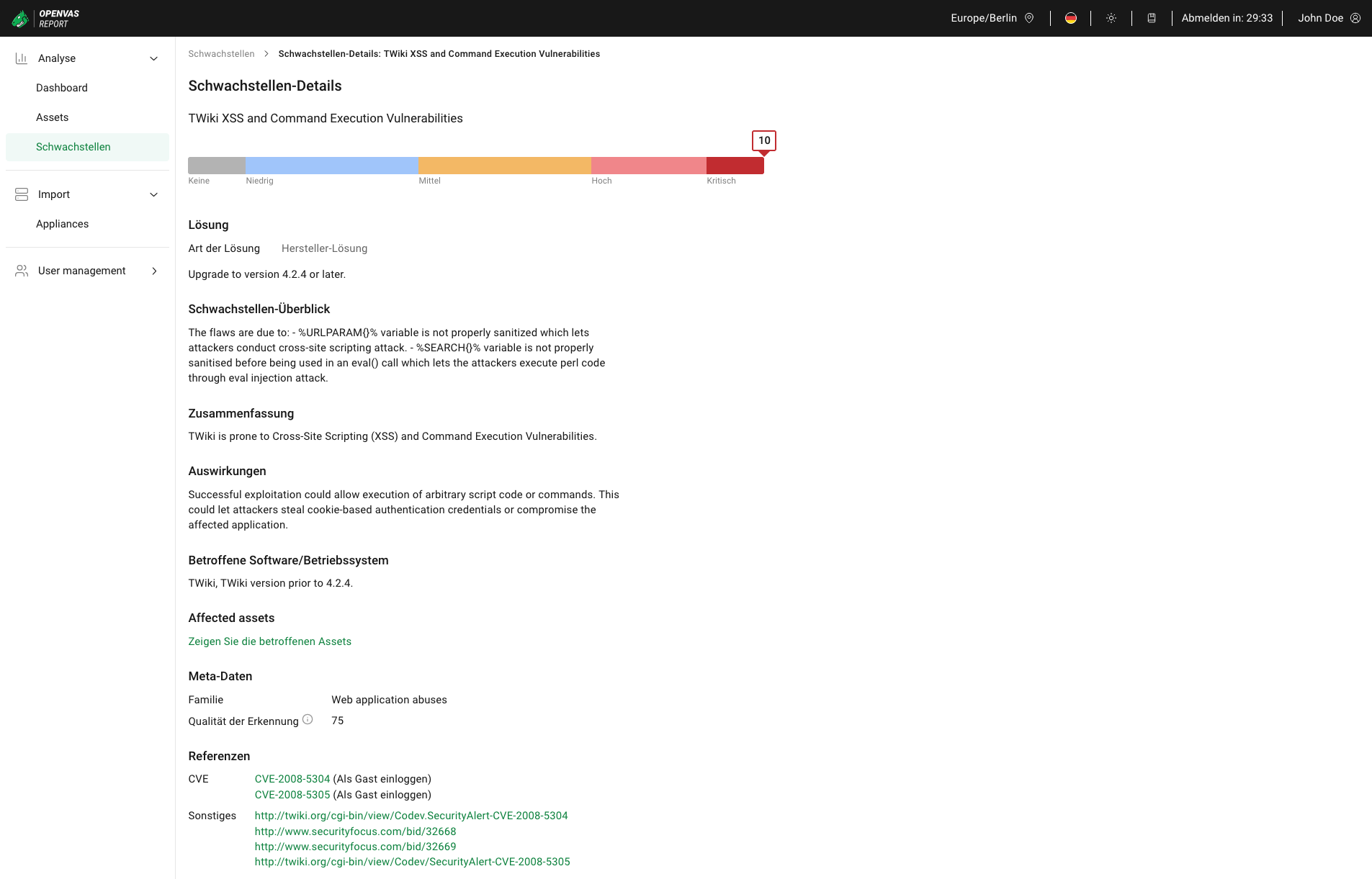Collapse the Import section chevron
Image resolution: width=1372 pixels, height=879 pixels.
coord(153,194)
